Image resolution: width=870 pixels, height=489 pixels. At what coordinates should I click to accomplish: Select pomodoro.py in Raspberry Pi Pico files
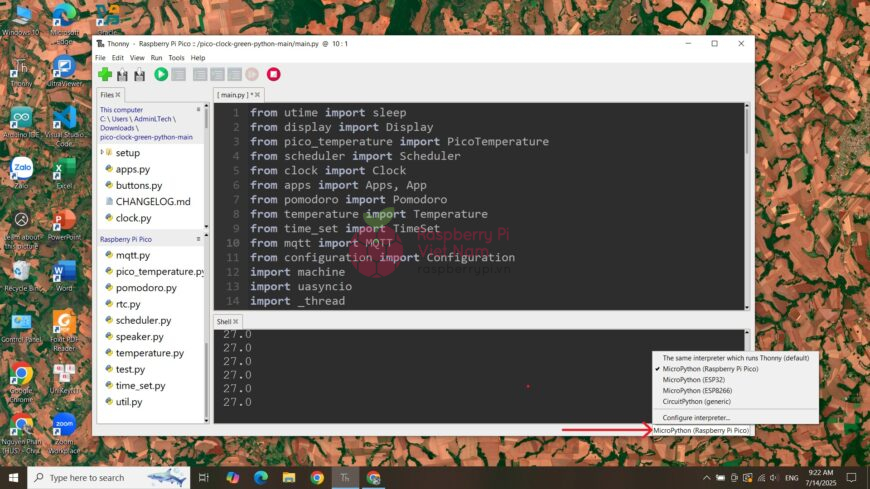(146, 288)
